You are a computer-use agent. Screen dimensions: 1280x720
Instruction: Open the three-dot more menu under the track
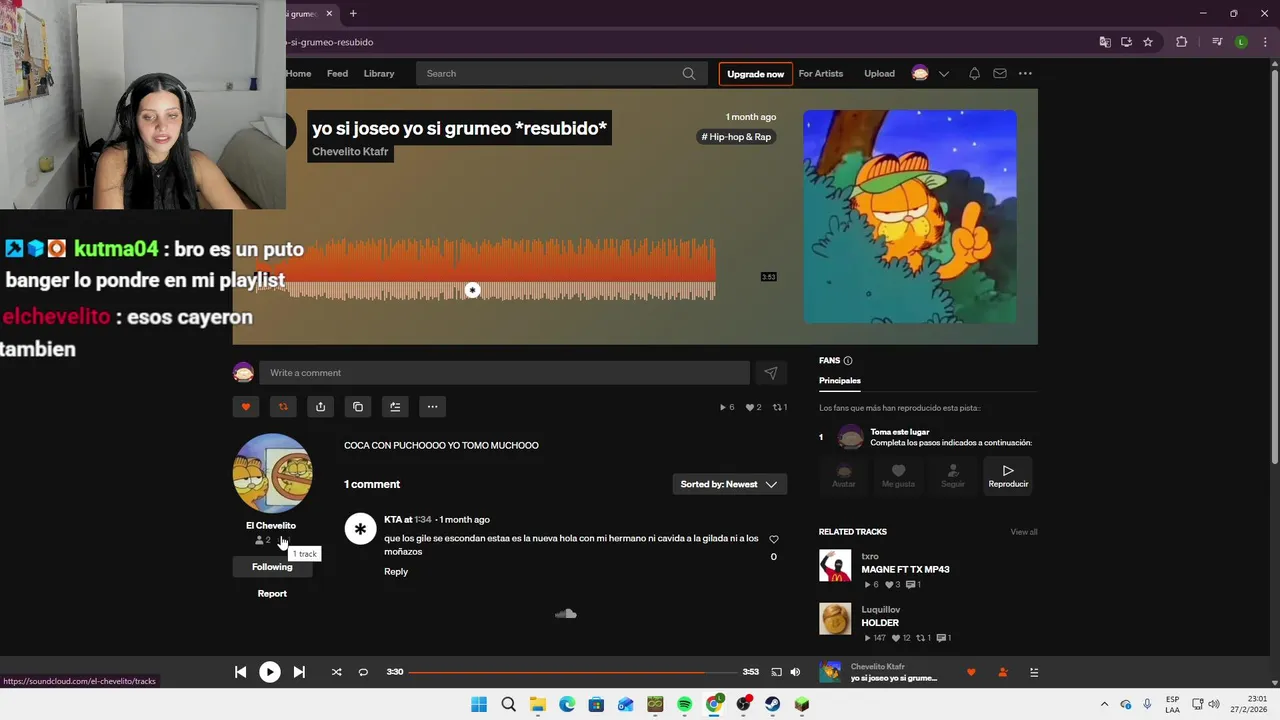432,407
